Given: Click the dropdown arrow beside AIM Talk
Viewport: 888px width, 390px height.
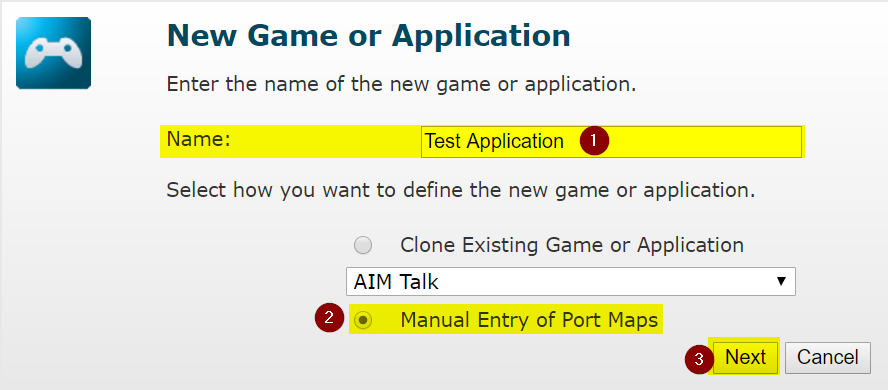Looking at the screenshot, I should (781, 281).
